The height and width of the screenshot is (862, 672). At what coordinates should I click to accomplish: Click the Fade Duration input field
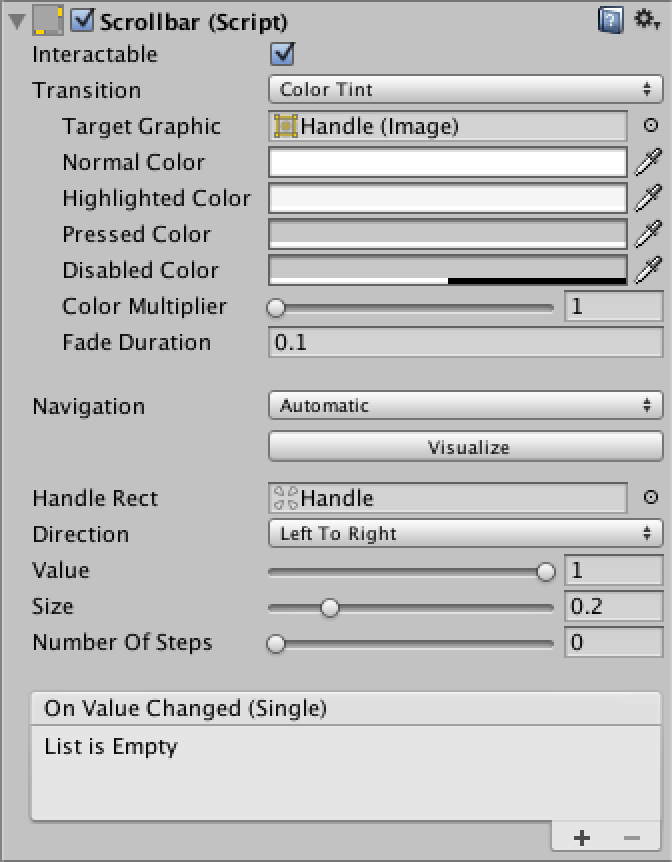coord(465,342)
